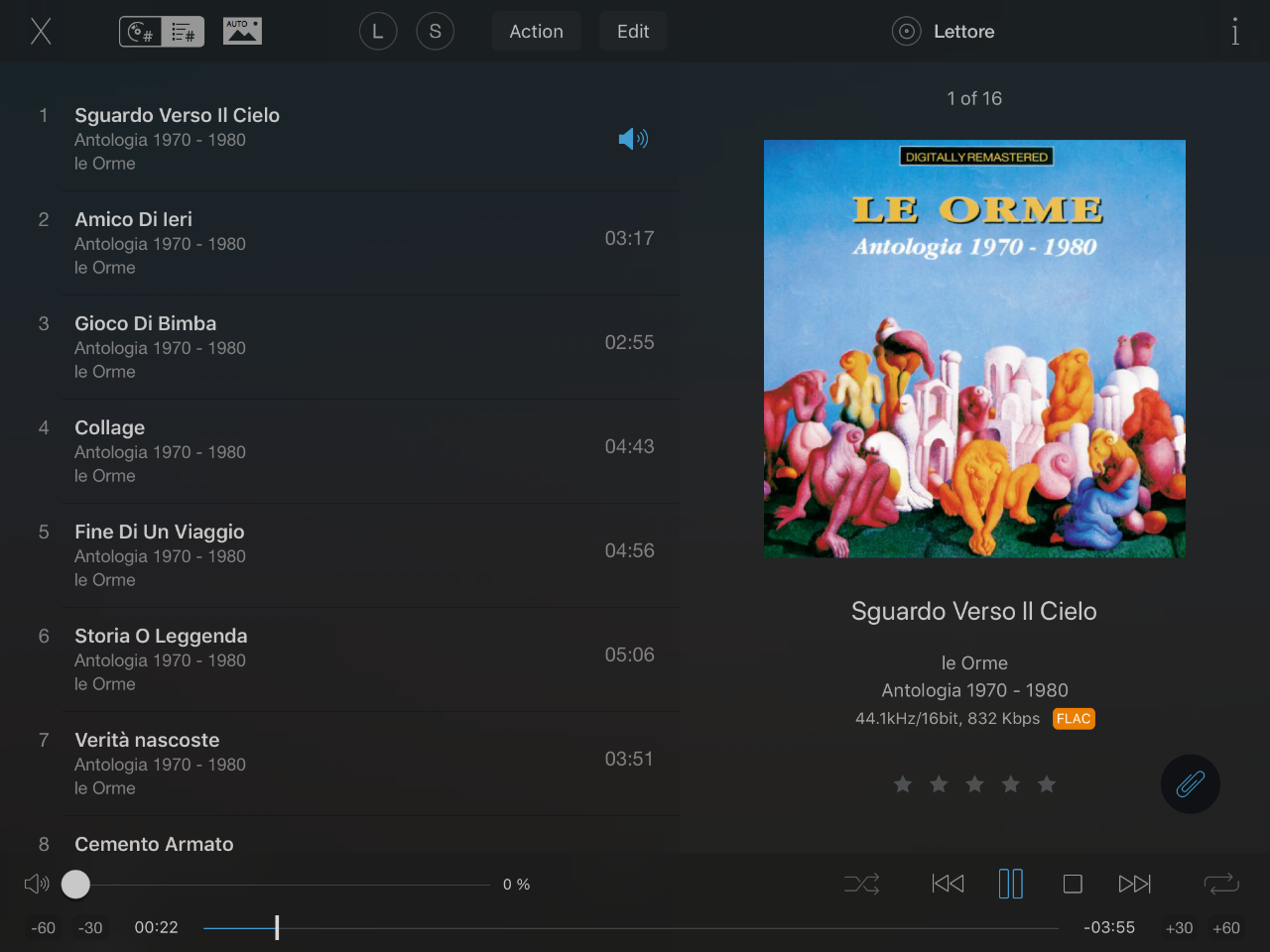Open the Lettore output selector

click(x=944, y=32)
